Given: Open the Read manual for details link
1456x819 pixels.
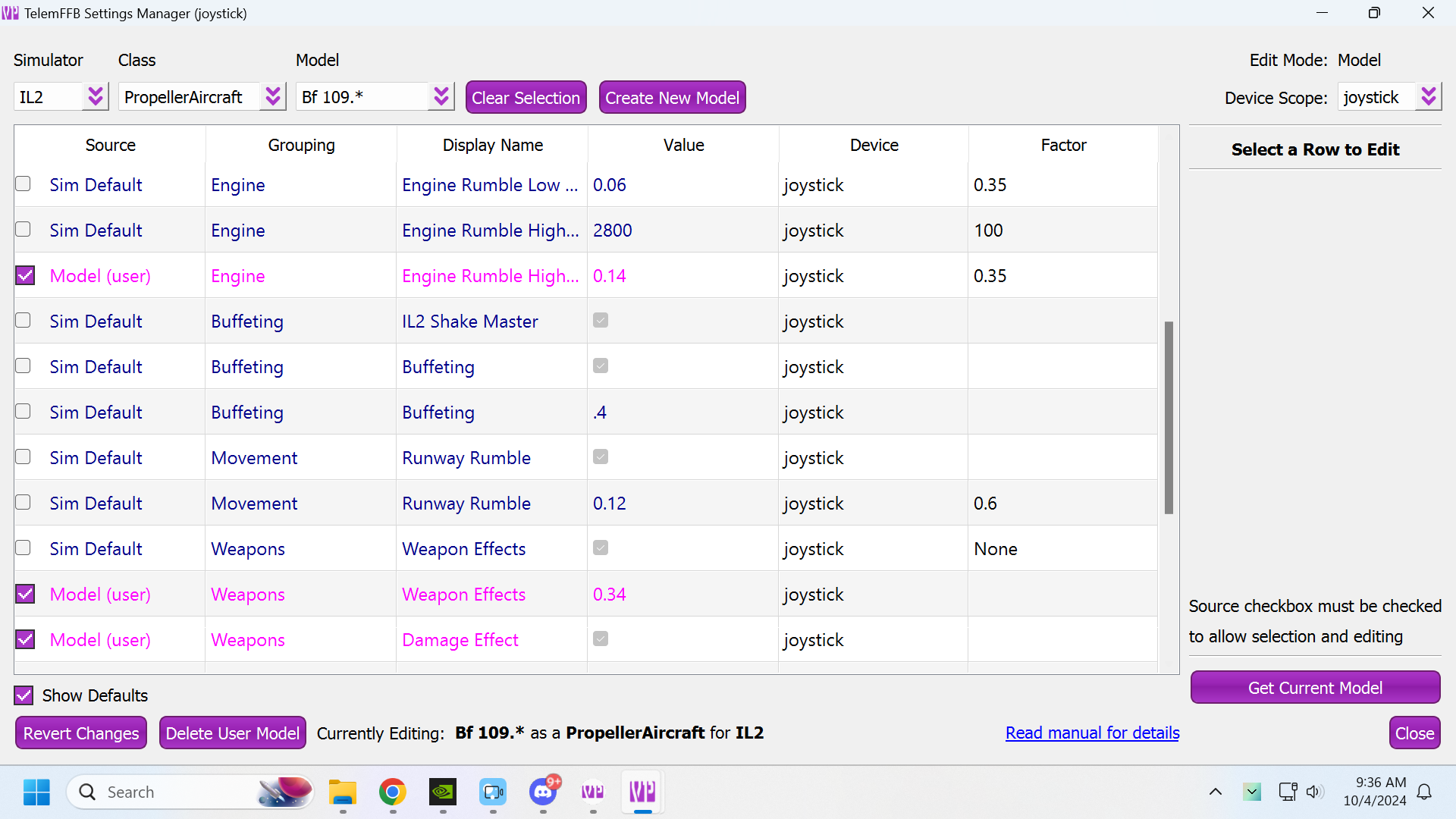Looking at the screenshot, I should [1092, 733].
